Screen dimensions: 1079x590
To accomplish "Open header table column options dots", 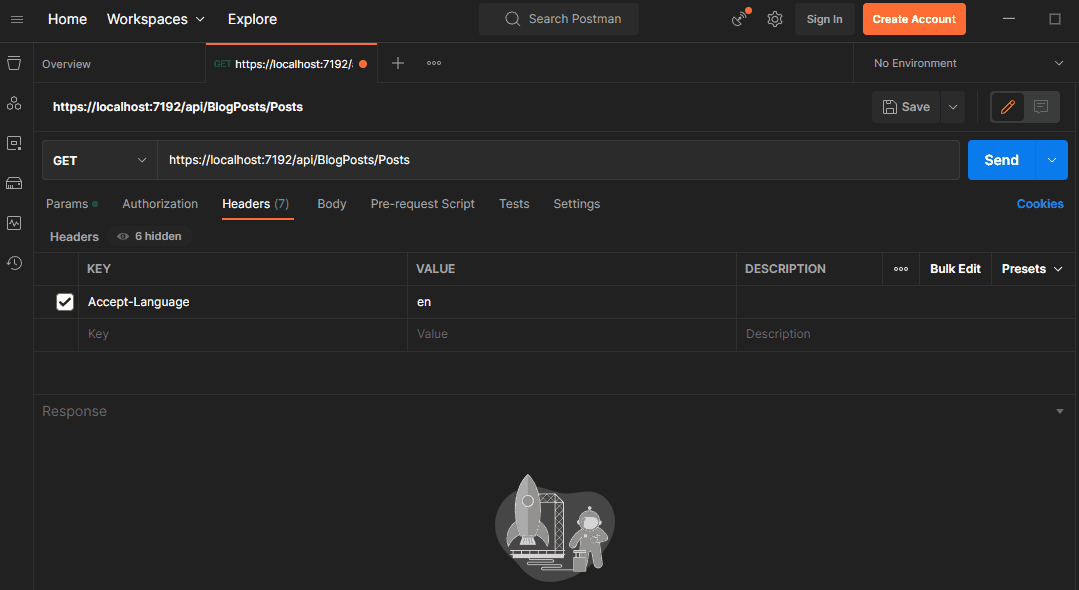I will tap(901, 269).
